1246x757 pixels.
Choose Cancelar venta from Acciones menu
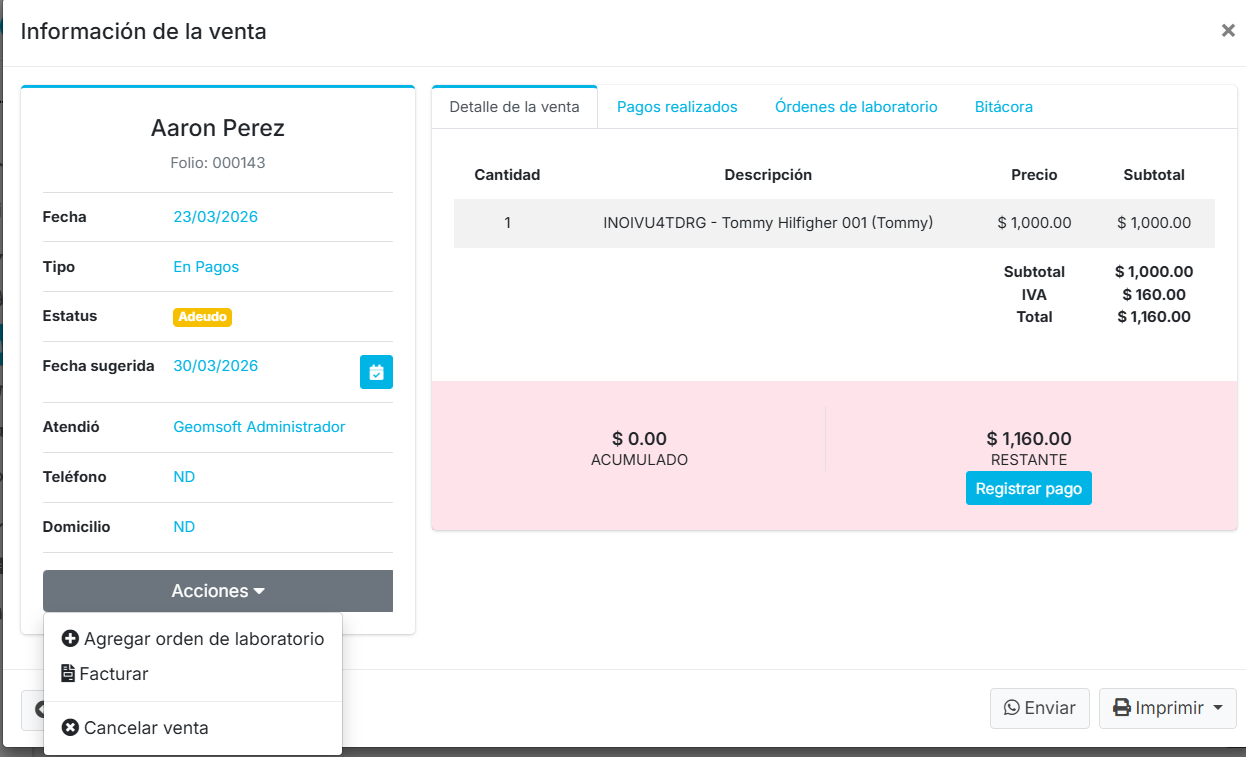(146, 728)
